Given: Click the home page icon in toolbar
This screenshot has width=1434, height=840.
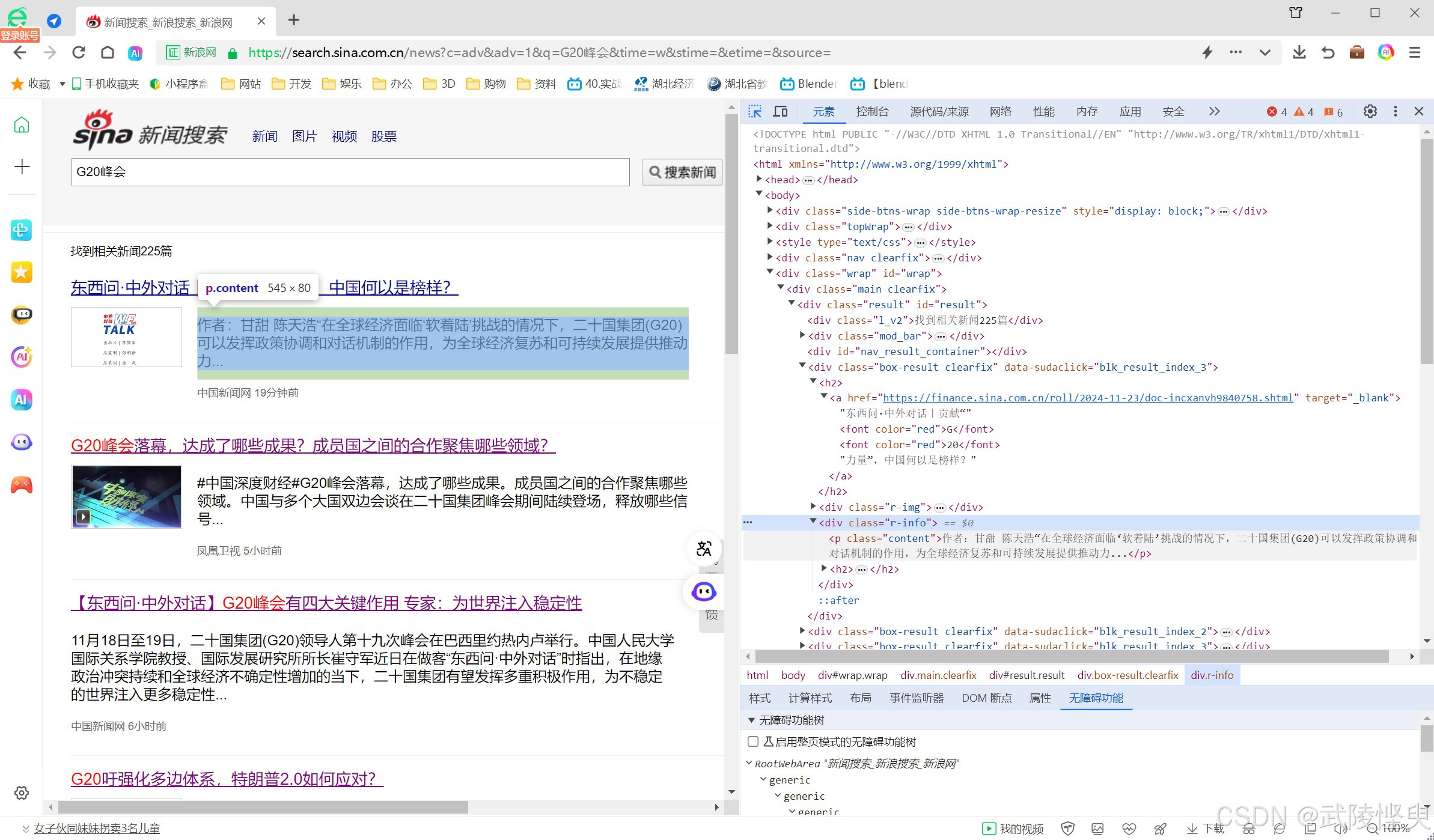Looking at the screenshot, I should tap(108, 53).
